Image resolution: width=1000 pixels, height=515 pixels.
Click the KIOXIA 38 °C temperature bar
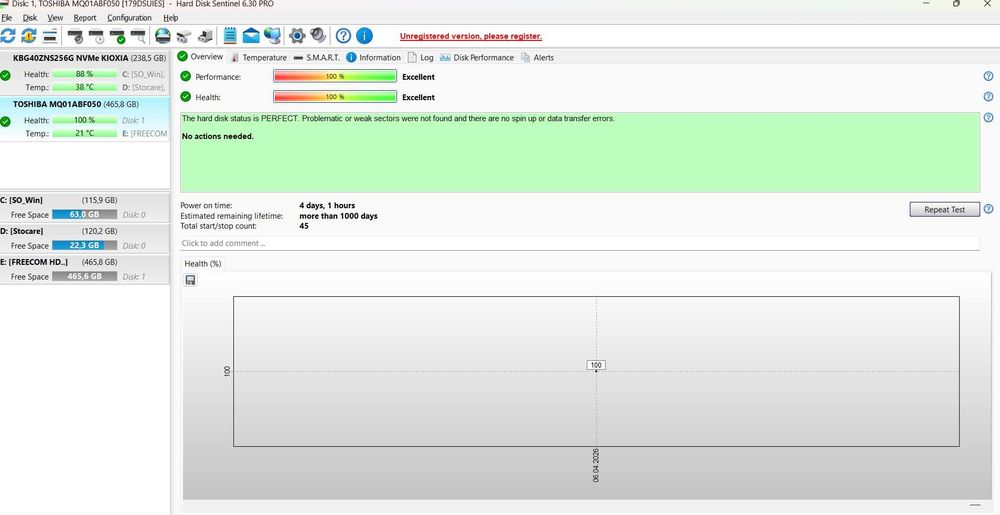84,87
